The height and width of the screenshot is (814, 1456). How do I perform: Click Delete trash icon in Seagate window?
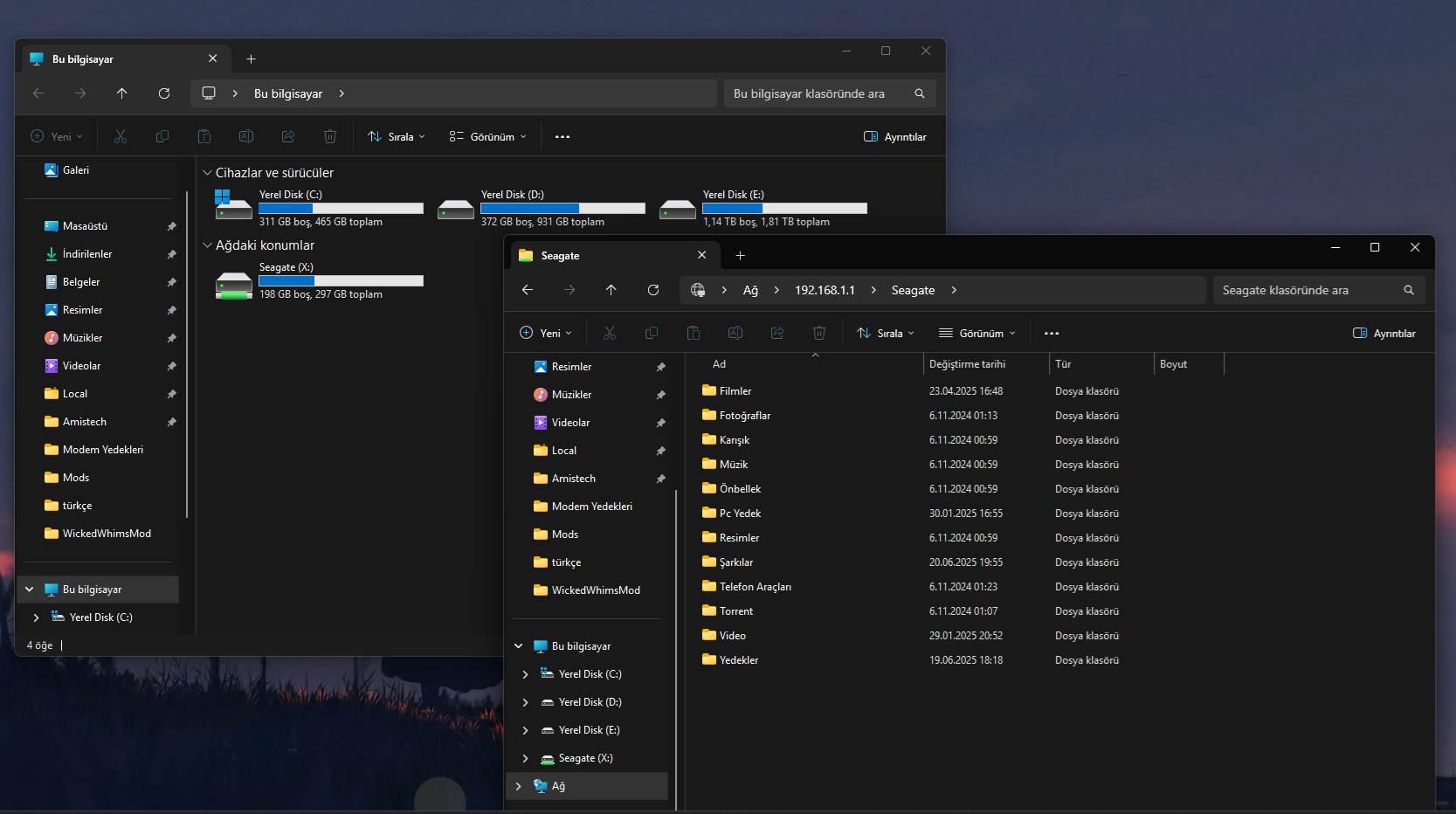point(819,333)
